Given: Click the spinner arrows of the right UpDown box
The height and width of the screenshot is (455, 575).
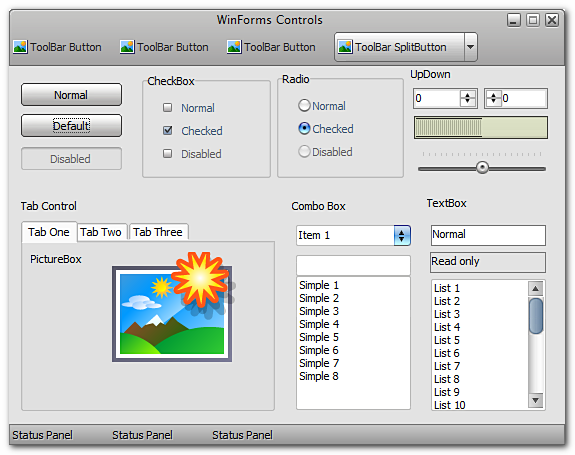Looking at the screenshot, I should [x=494, y=98].
